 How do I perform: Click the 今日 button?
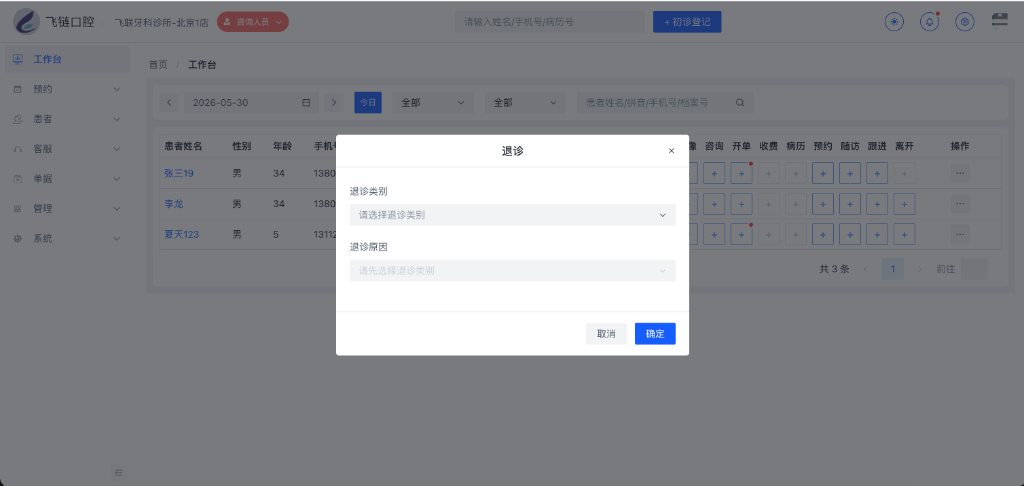(368, 103)
